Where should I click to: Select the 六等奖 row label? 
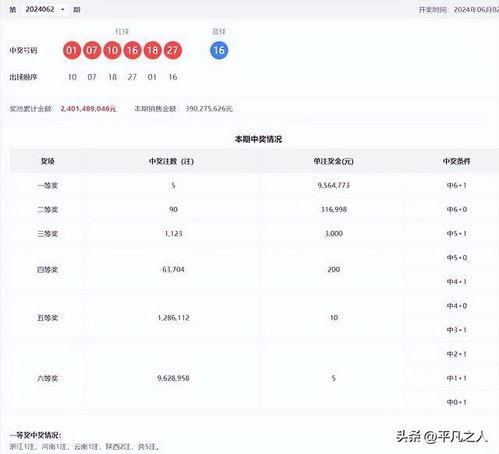(x=48, y=378)
